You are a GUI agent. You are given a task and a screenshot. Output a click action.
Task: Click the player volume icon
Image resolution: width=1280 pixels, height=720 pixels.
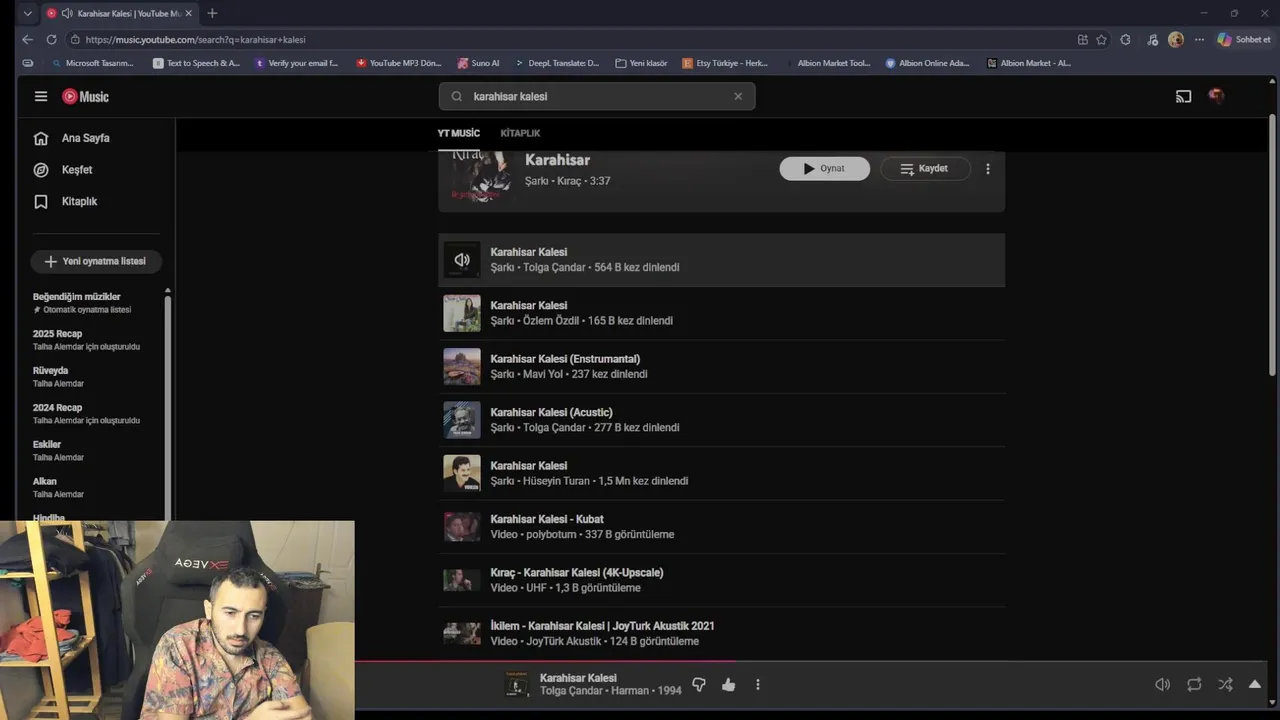[x=1162, y=685]
